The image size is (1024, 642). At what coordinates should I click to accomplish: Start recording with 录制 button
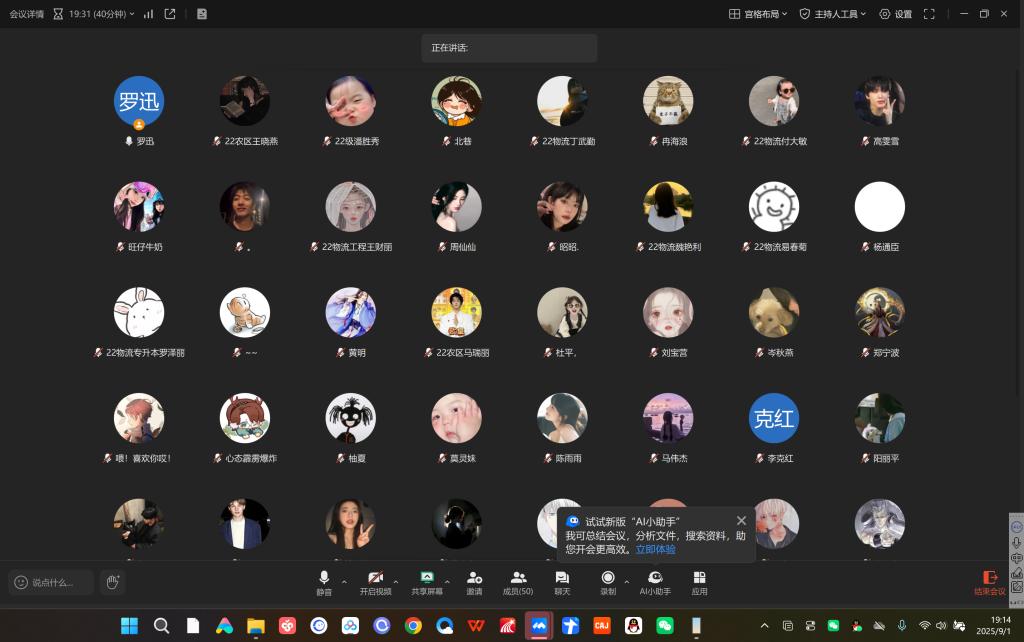point(608,582)
